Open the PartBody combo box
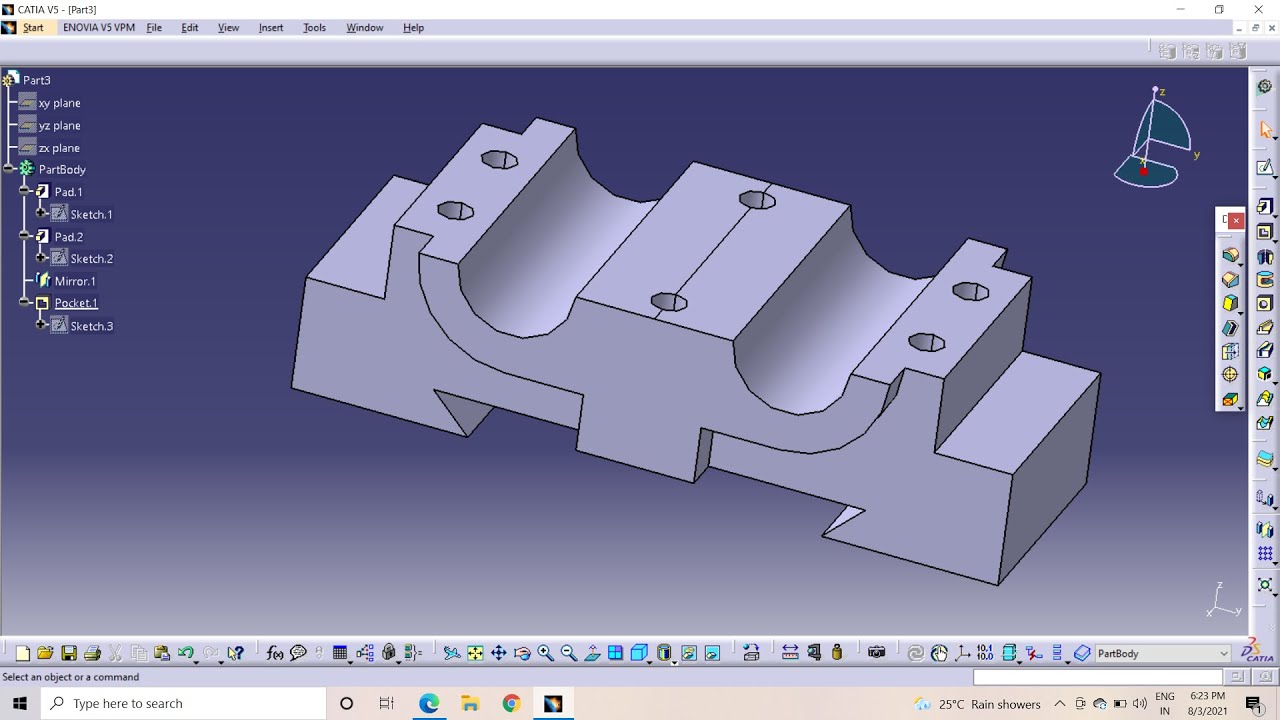Viewport: 1280px width, 720px height. click(1163, 653)
